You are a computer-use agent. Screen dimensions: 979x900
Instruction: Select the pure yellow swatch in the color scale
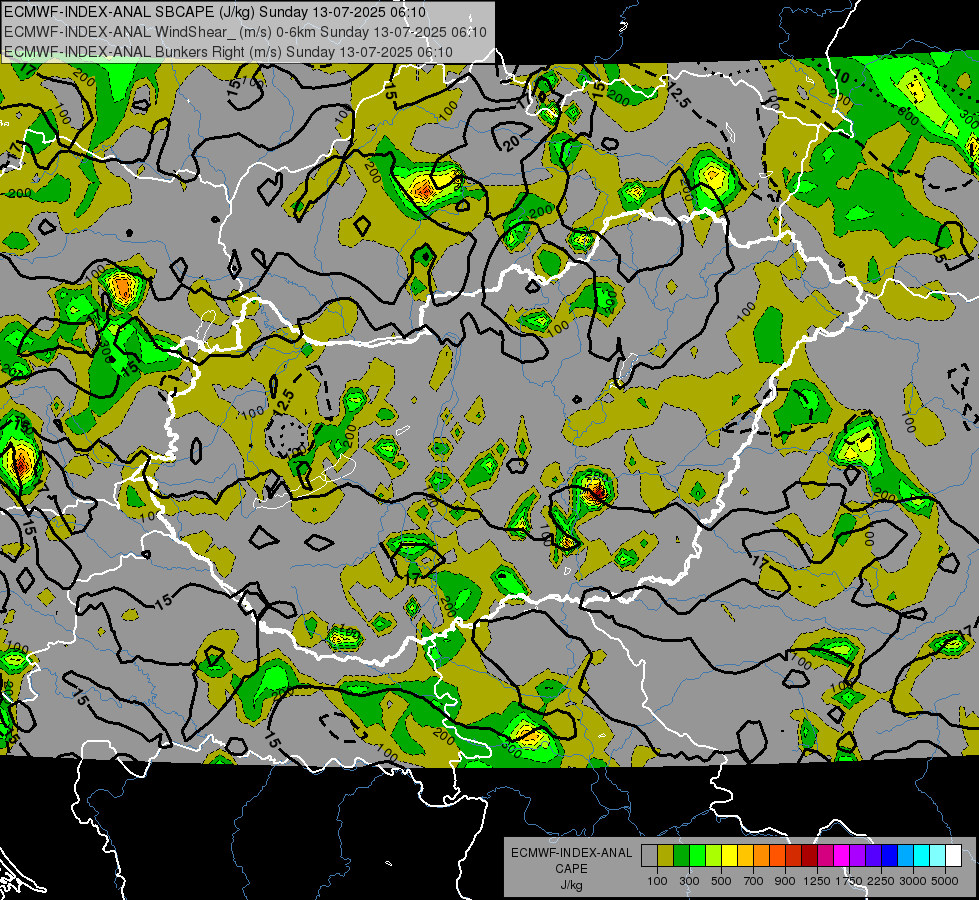[729, 856]
